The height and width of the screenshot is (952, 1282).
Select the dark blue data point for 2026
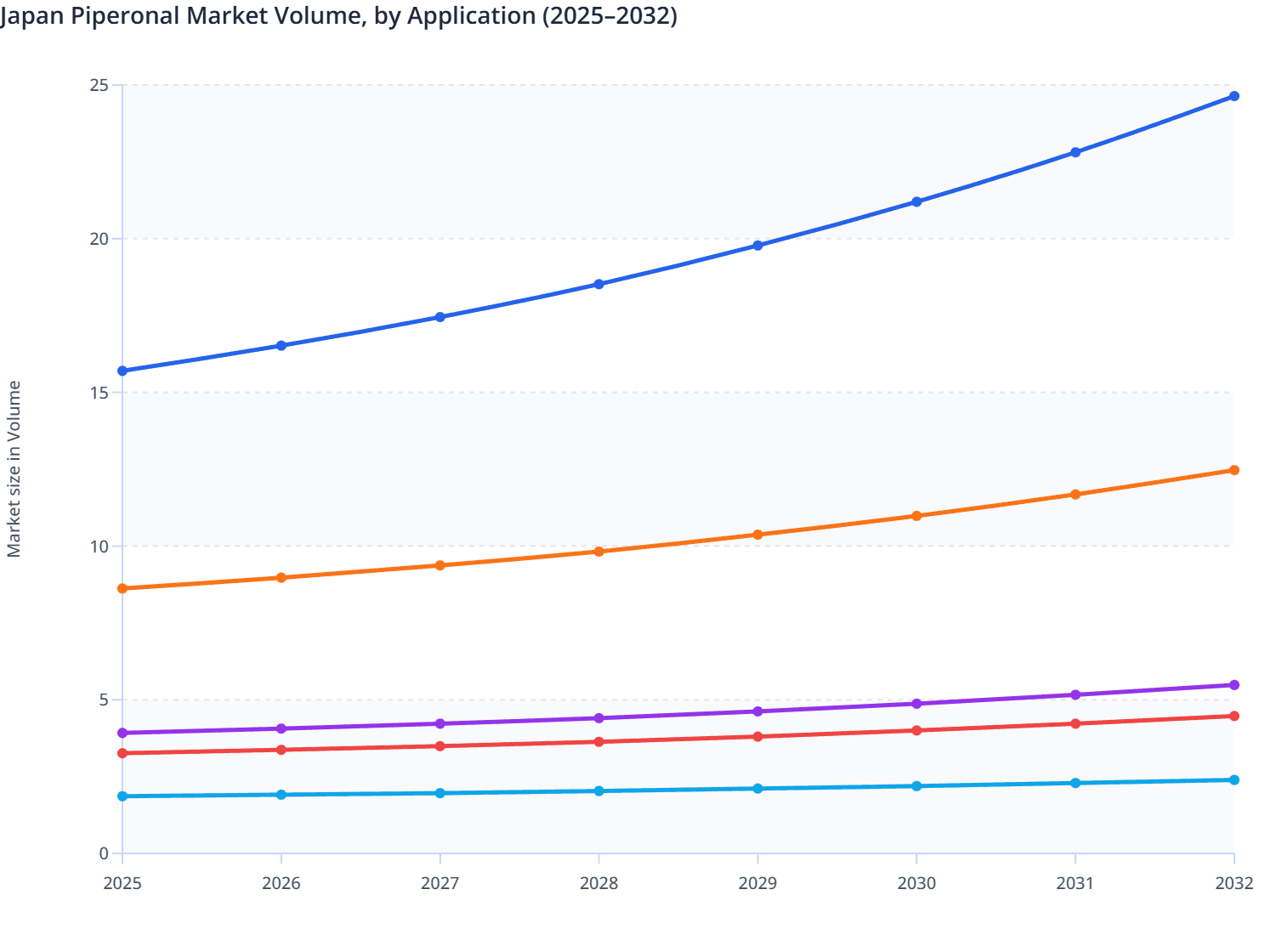pos(281,346)
